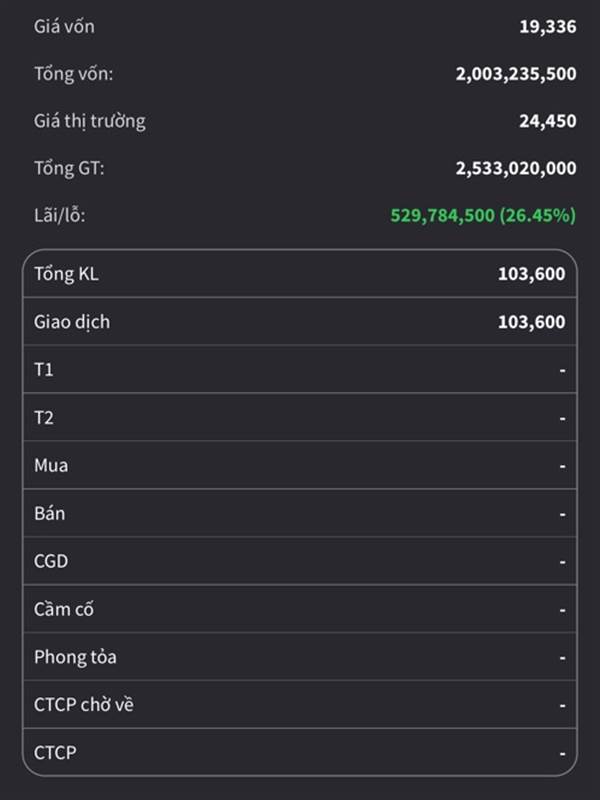Viewport: 600px width, 800px height.
Task: Tap the Phong tỏa row
Action: click(300, 657)
